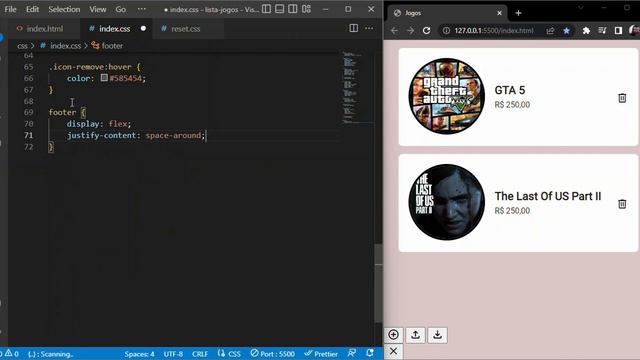
Task: Select the Jogos browser tab
Action: click(446, 13)
